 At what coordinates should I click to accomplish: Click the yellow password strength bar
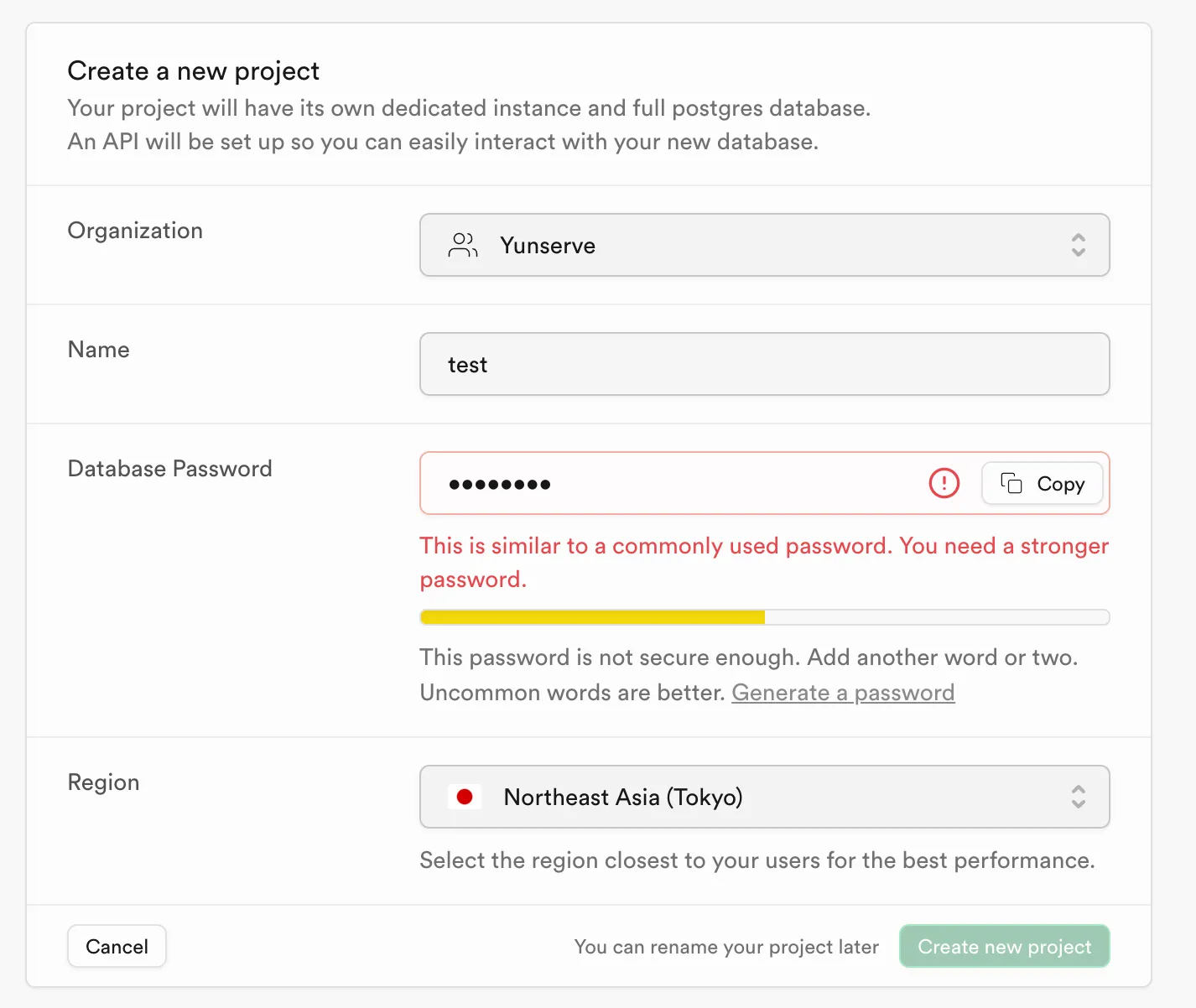click(592, 618)
